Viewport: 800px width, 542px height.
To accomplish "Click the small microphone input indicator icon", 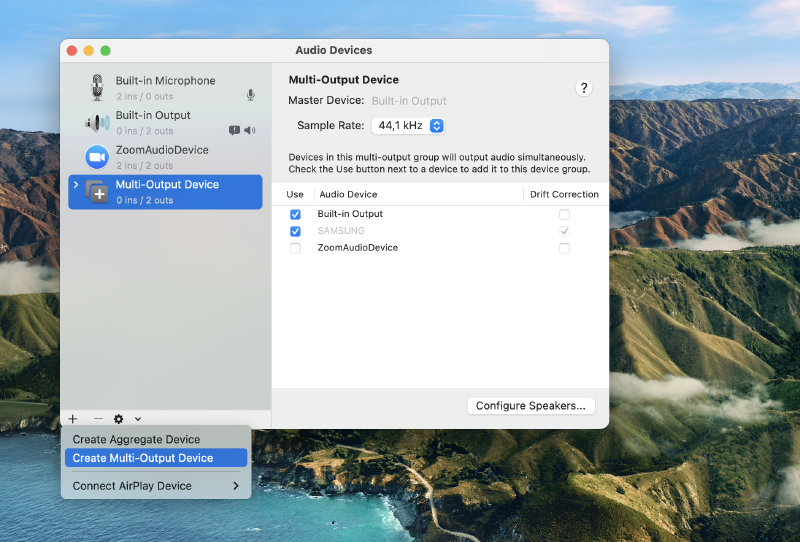I will click(250, 95).
